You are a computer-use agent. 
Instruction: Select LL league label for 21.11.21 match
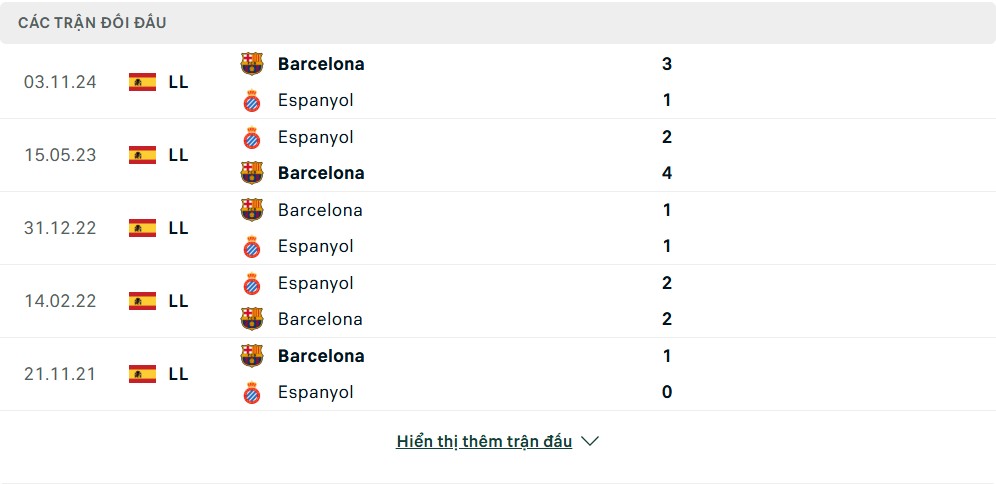(178, 374)
